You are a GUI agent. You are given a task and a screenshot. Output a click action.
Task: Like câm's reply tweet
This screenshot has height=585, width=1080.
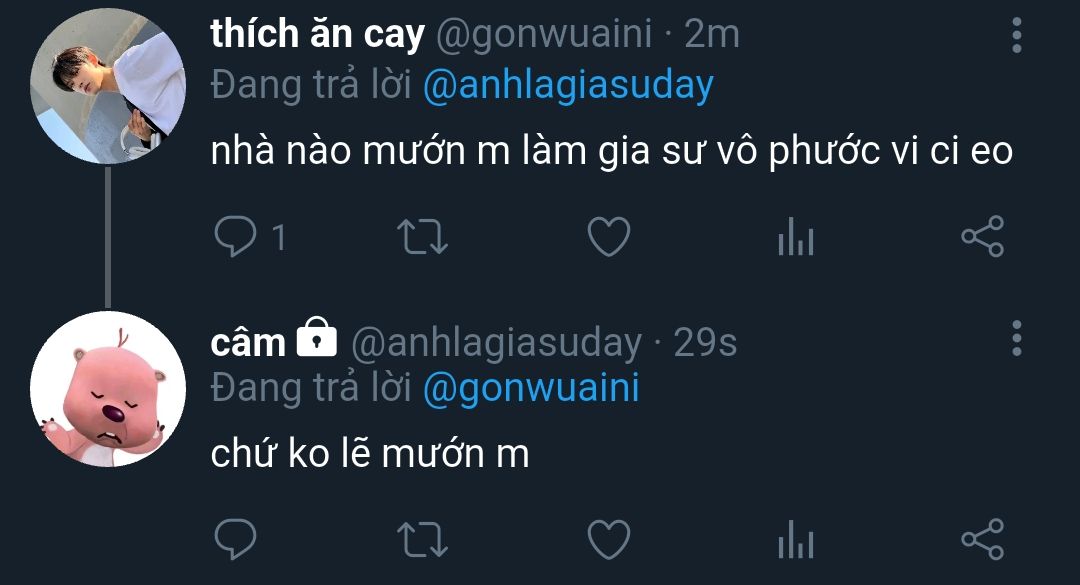point(608,540)
